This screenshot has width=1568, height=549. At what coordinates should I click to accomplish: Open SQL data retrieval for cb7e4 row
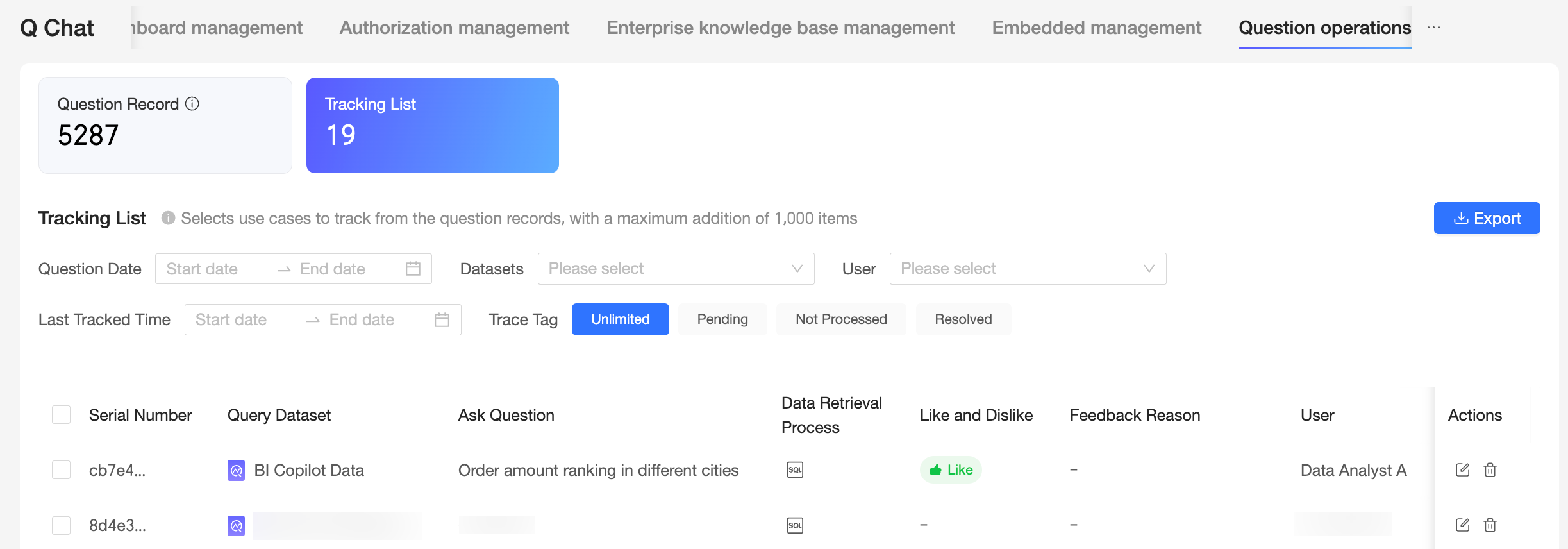click(x=795, y=470)
